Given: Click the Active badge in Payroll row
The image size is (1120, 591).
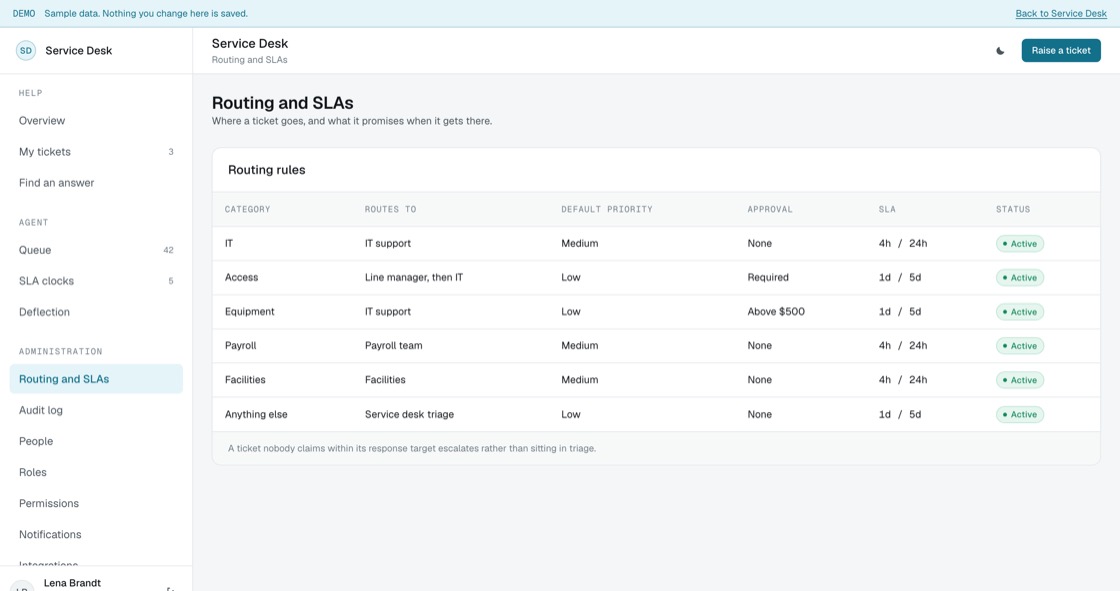Looking at the screenshot, I should (x=1020, y=346).
